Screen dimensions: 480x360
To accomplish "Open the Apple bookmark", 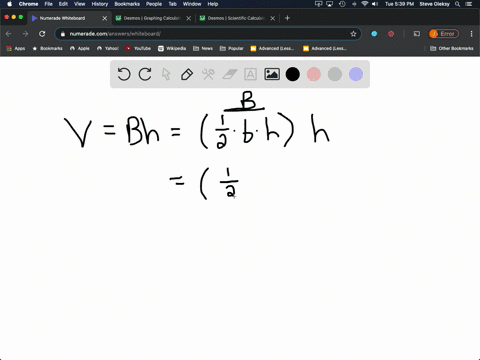I will (x=80, y=48).
